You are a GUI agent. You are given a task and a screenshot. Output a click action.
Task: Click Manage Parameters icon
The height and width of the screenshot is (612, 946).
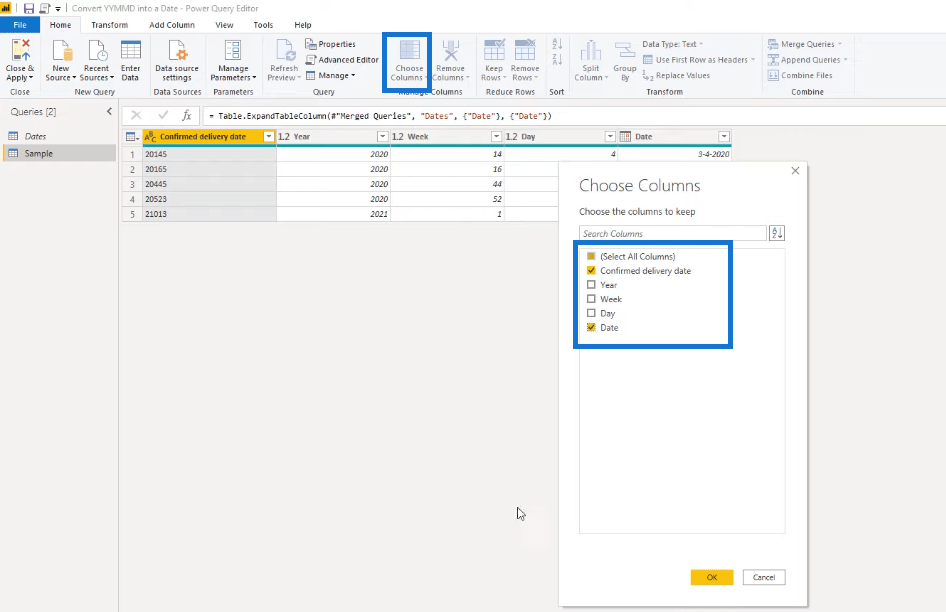233,51
